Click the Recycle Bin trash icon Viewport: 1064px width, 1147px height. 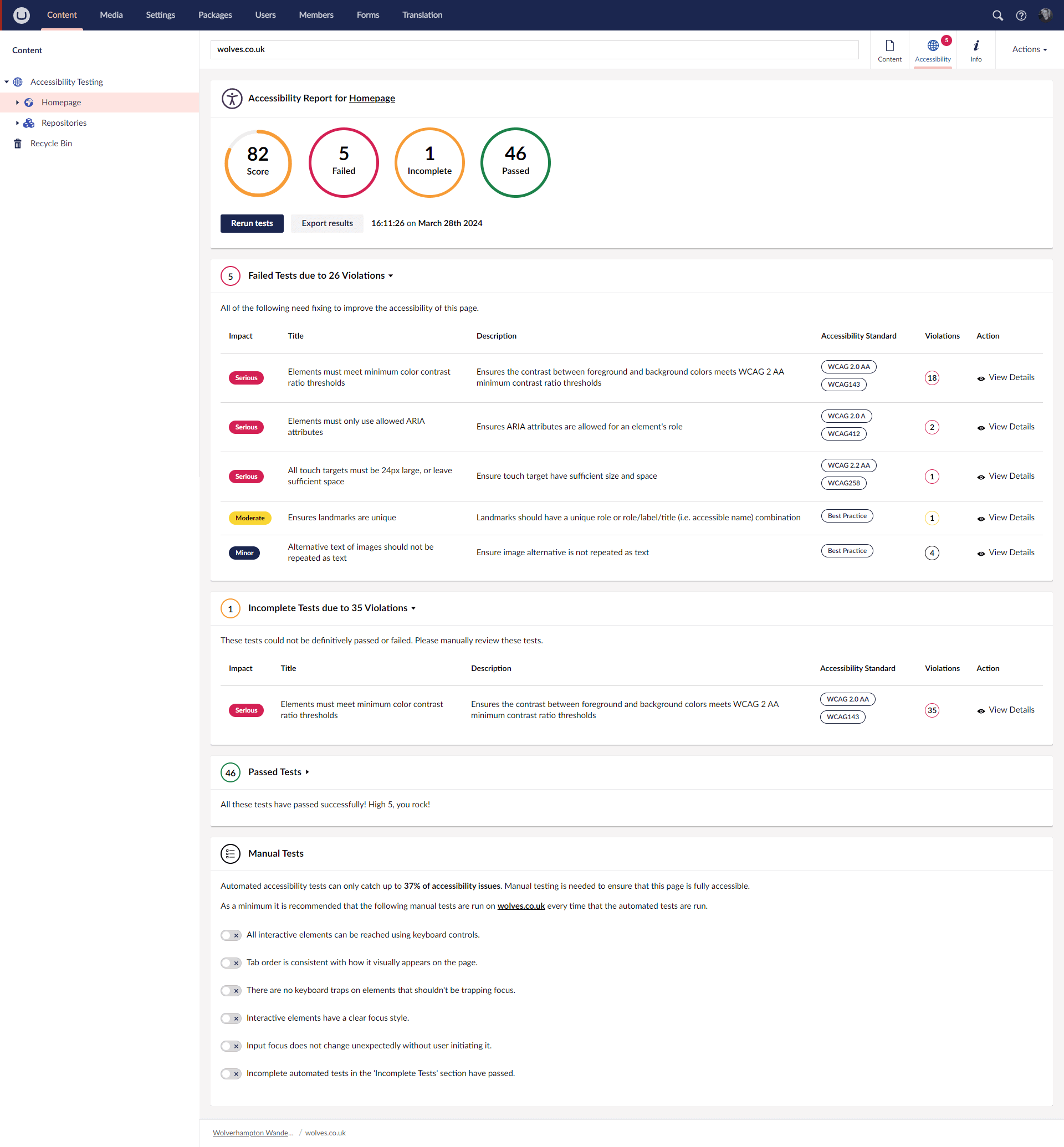point(18,144)
